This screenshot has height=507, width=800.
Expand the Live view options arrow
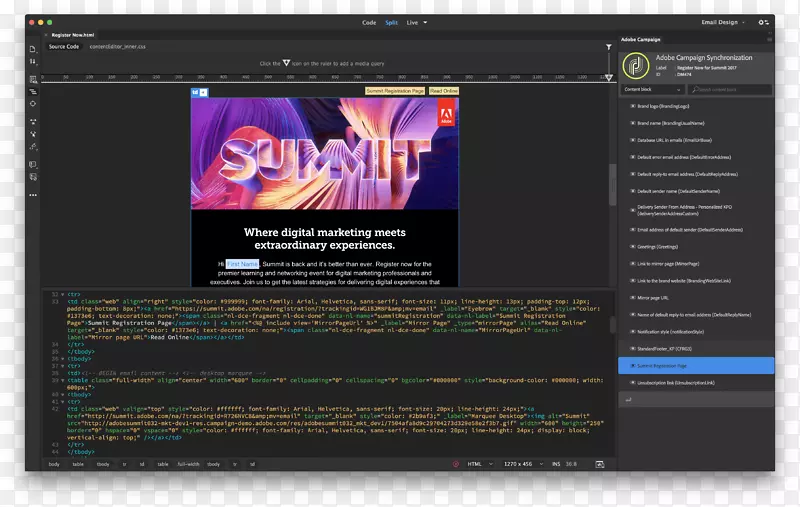click(x=425, y=21)
